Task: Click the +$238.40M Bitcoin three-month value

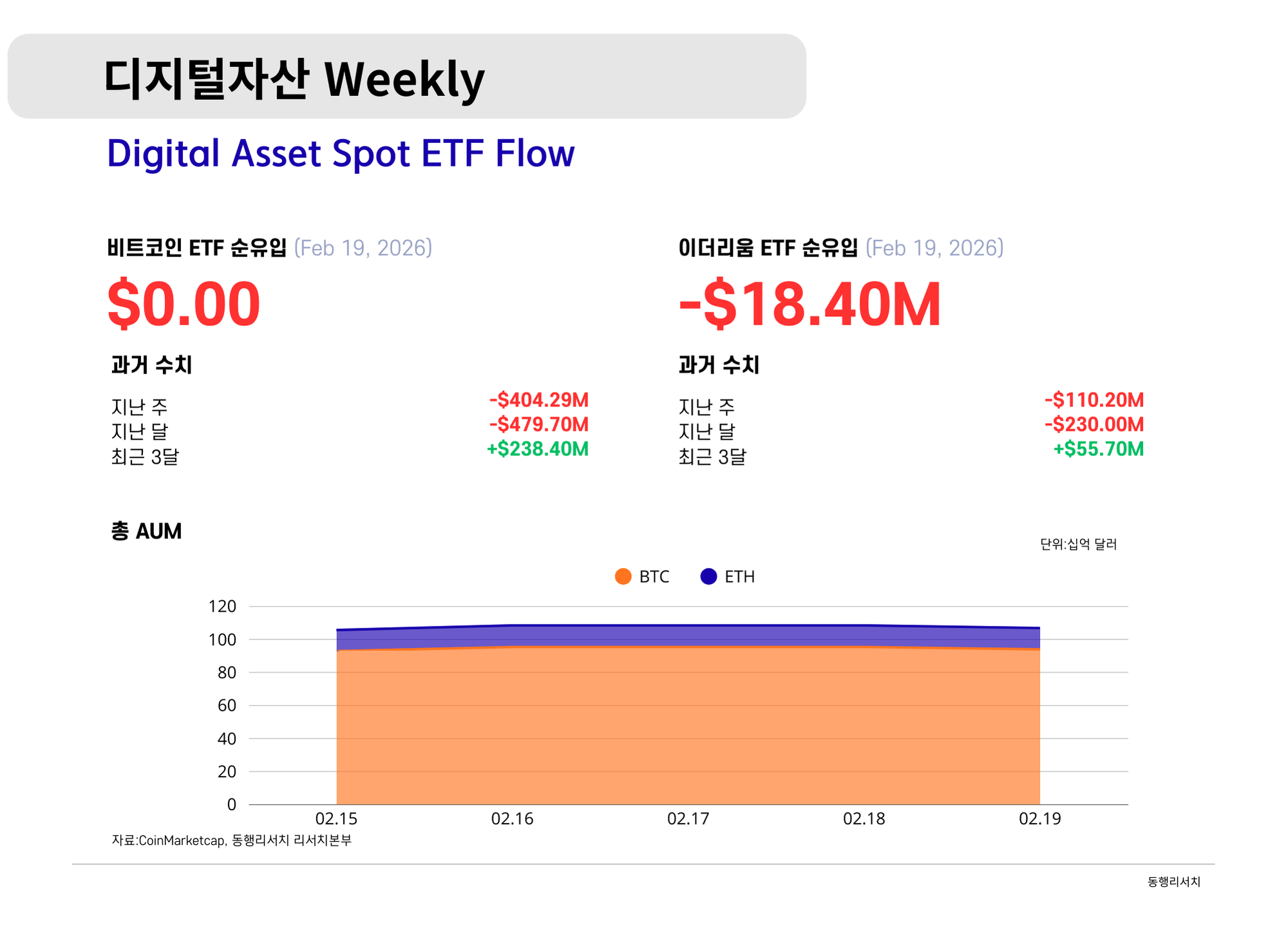Action: [x=537, y=449]
